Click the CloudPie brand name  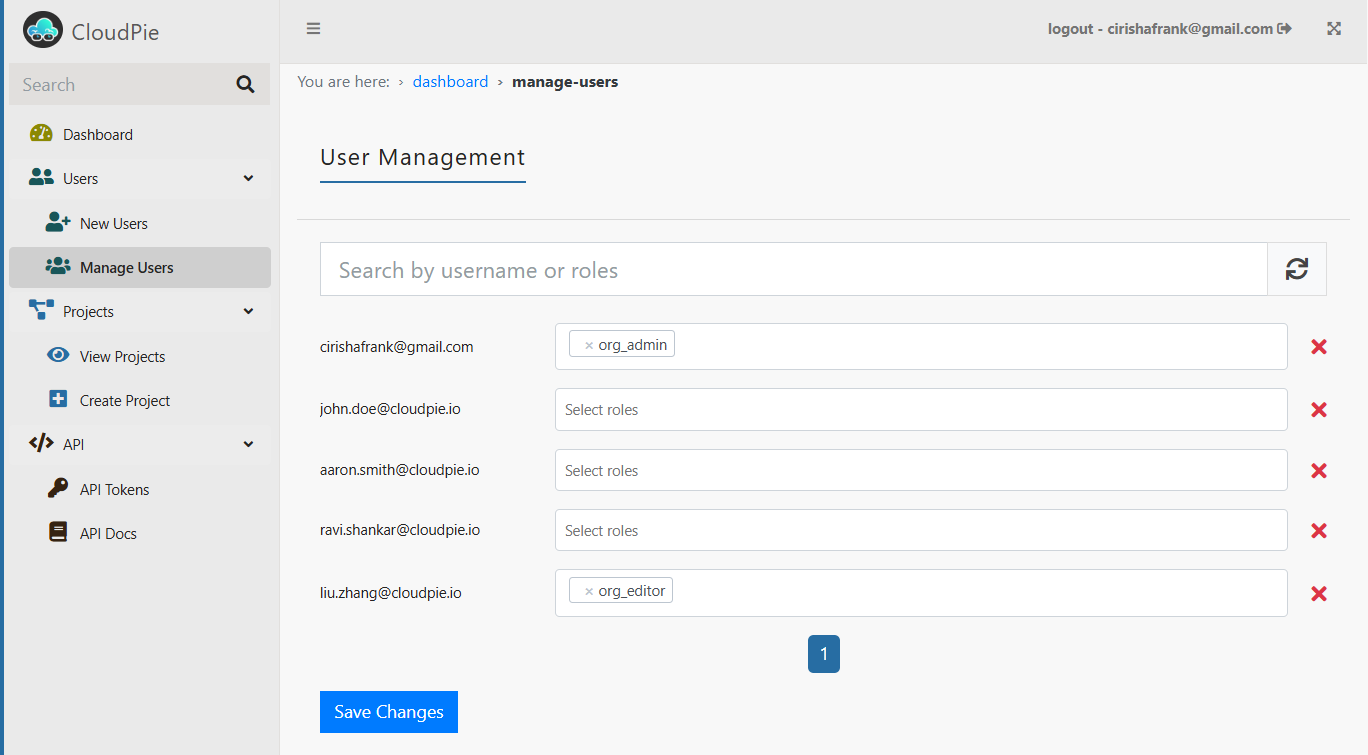[x=115, y=32]
